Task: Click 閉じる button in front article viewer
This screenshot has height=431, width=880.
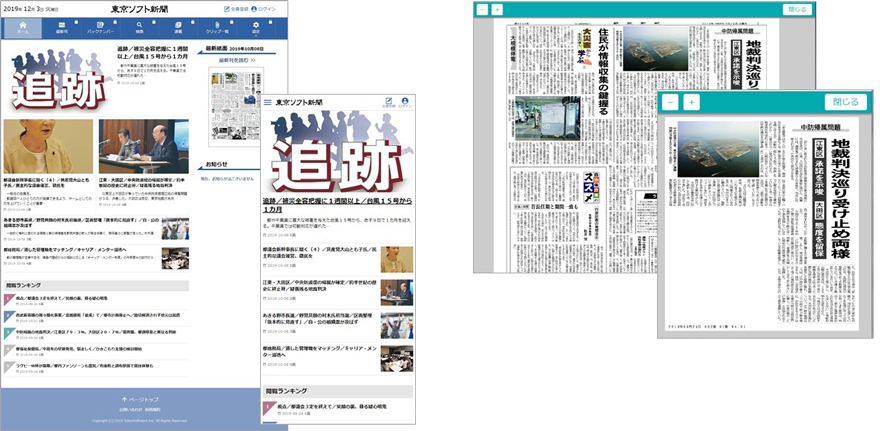Action: [846, 102]
